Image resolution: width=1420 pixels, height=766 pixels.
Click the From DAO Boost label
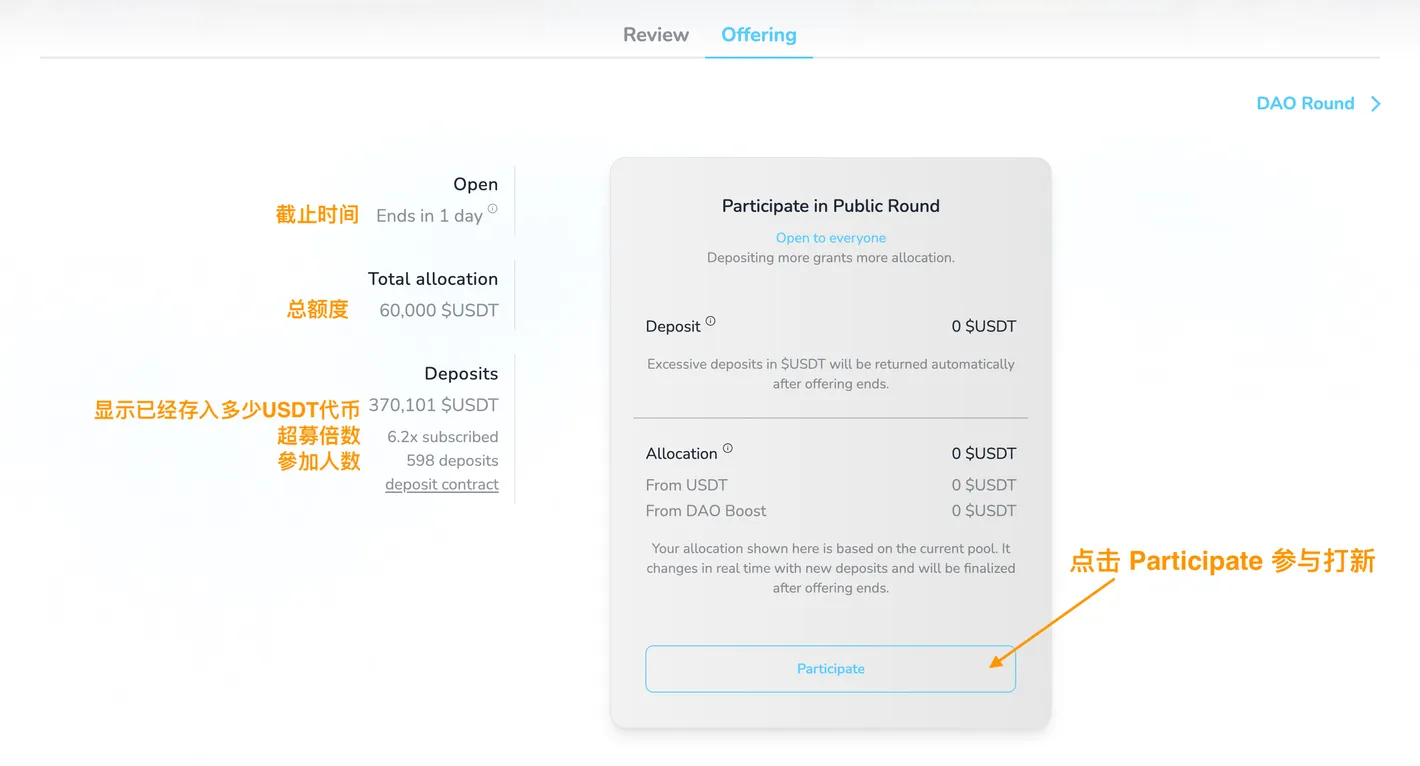click(x=705, y=511)
